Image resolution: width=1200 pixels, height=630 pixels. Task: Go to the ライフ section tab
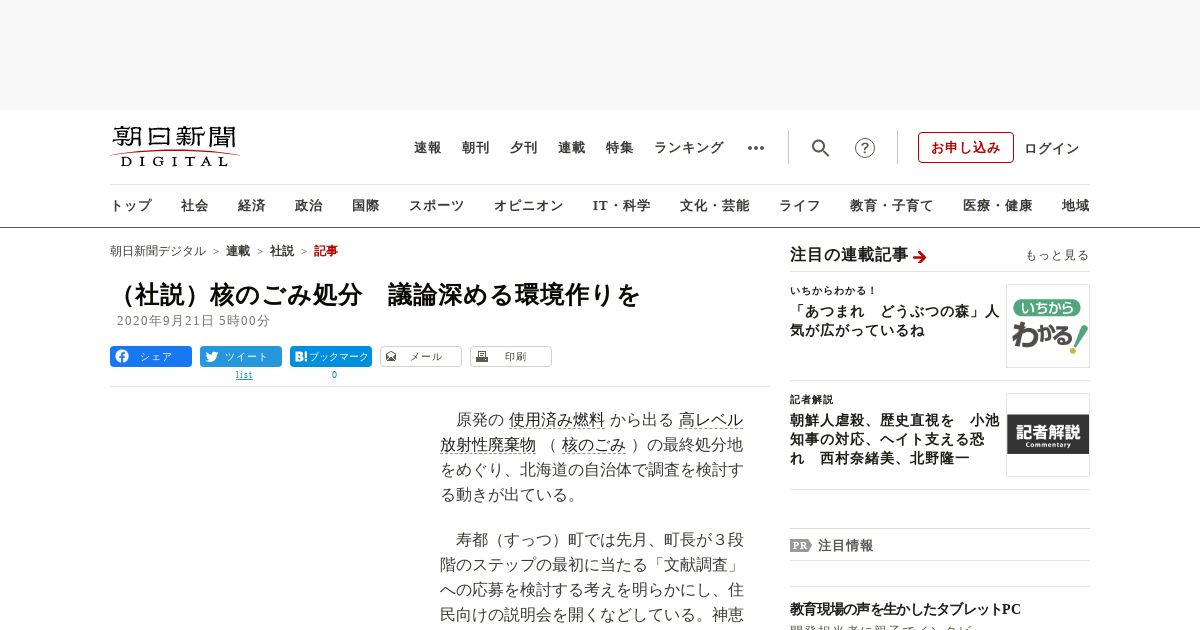click(x=800, y=206)
